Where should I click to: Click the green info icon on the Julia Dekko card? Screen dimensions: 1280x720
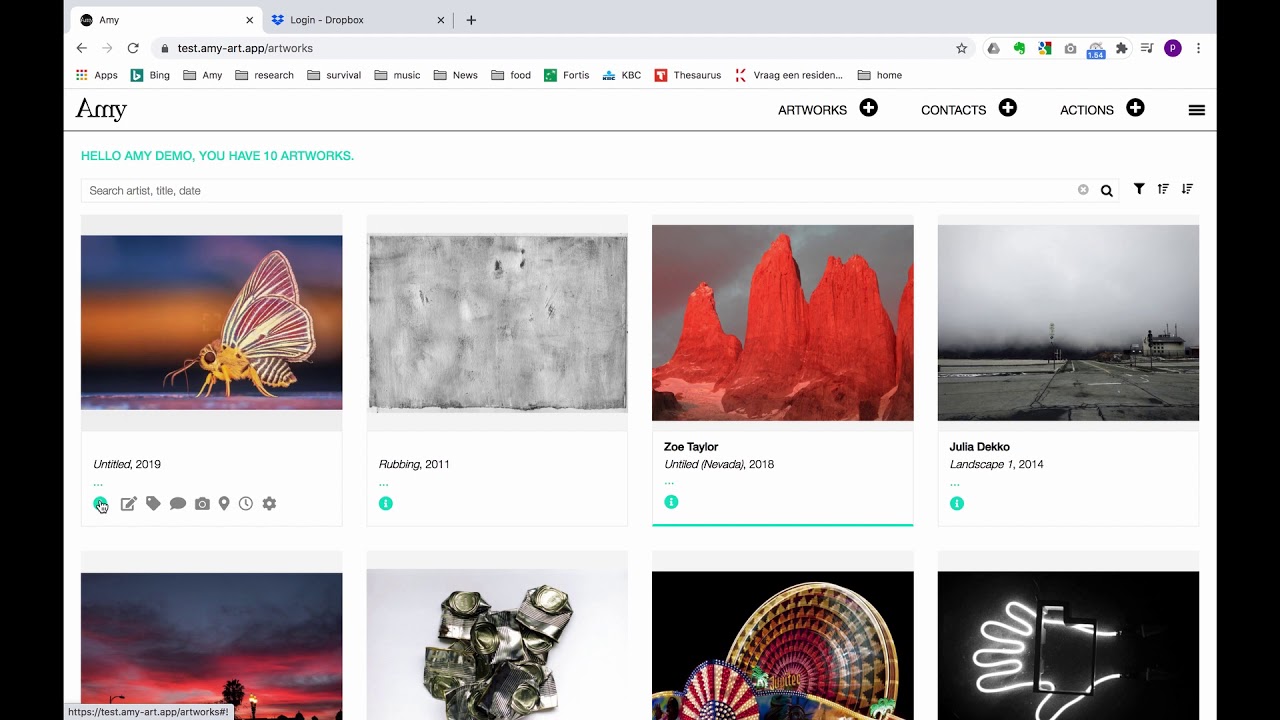957,503
